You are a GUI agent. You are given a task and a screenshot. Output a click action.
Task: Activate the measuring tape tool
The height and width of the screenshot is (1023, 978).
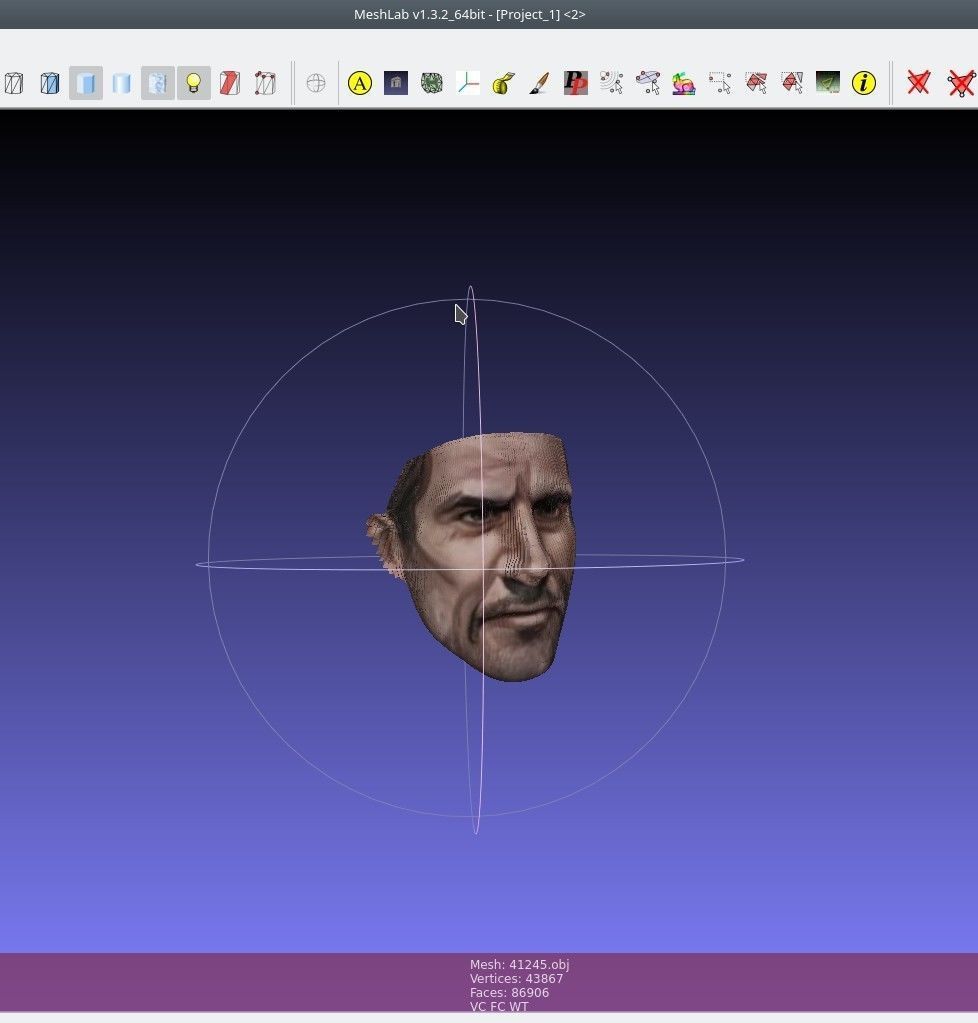tap(502, 84)
